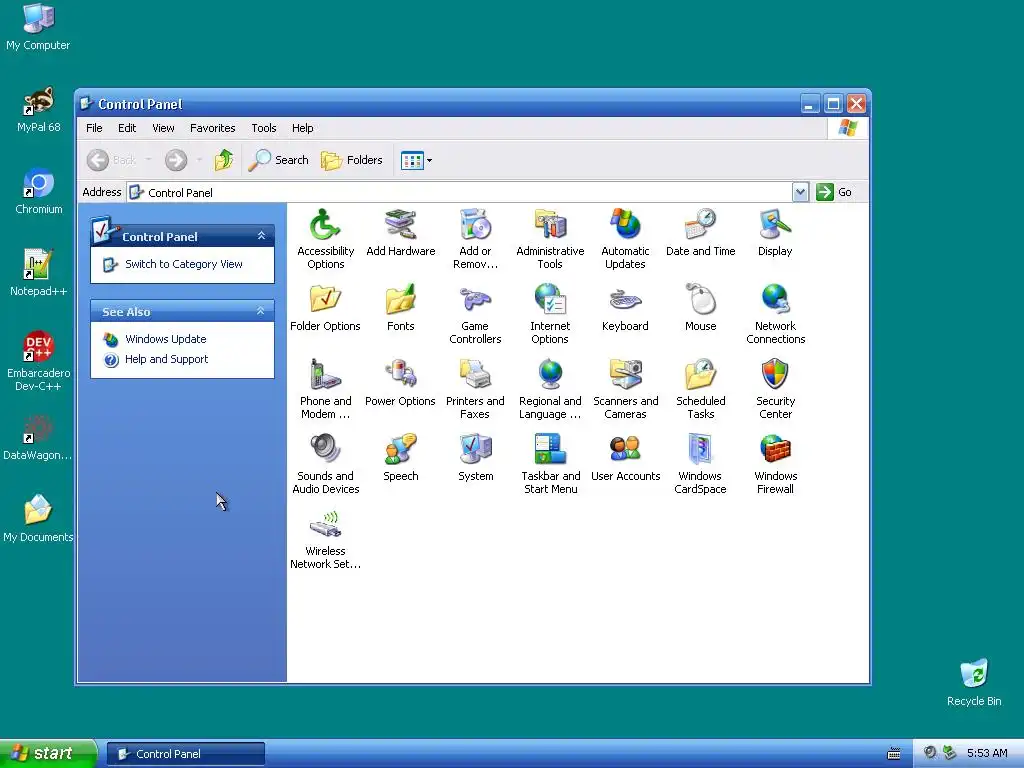Open the System properties icon
This screenshot has height=768, width=1024.
[x=475, y=457]
